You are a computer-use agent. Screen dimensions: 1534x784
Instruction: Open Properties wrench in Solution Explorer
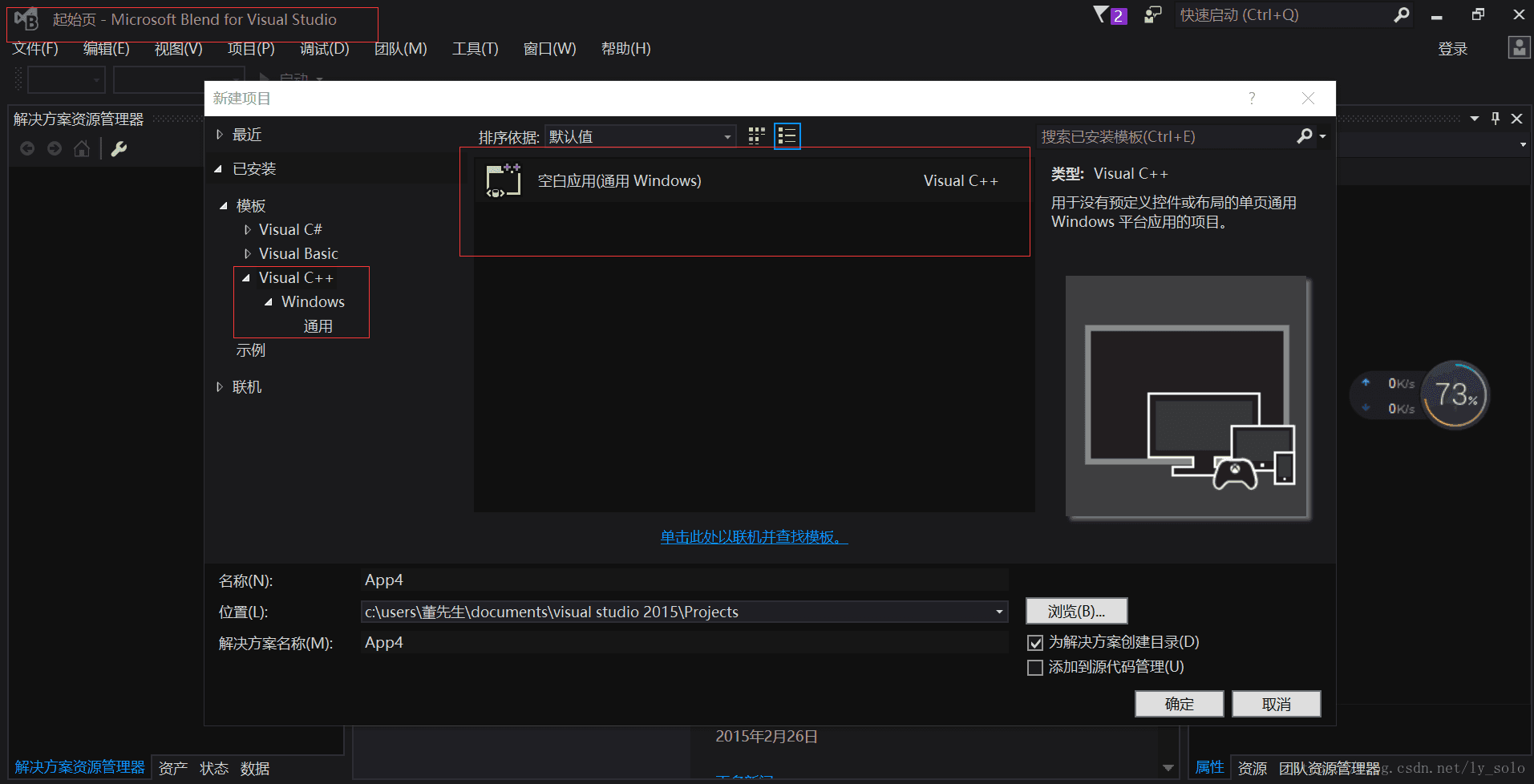[x=119, y=148]
